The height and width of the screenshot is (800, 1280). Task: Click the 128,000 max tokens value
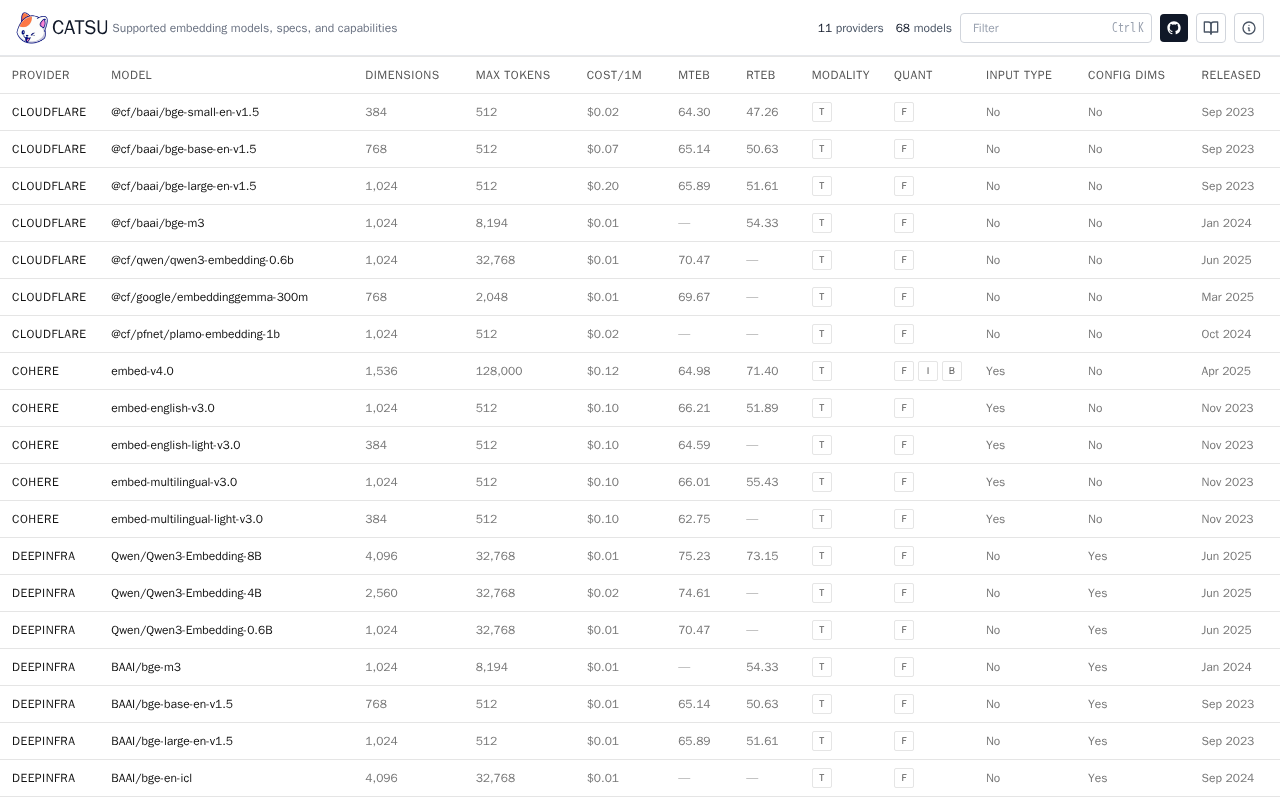pos(499,371)
